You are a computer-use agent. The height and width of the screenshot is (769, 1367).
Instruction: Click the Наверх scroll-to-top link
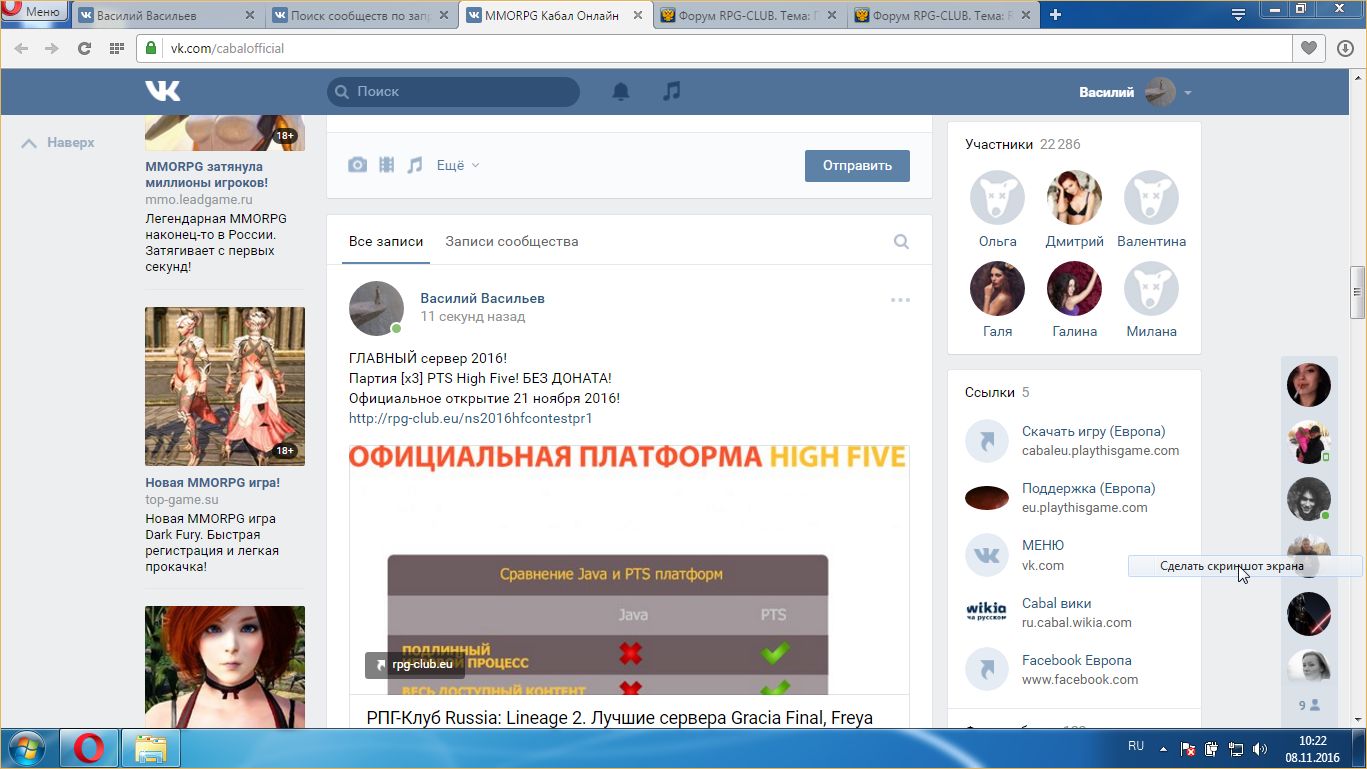[x=59, y=143]
